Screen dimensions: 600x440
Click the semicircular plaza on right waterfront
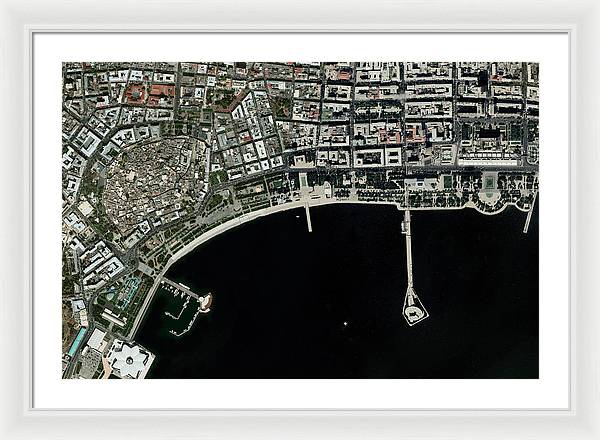click(490, 197)
